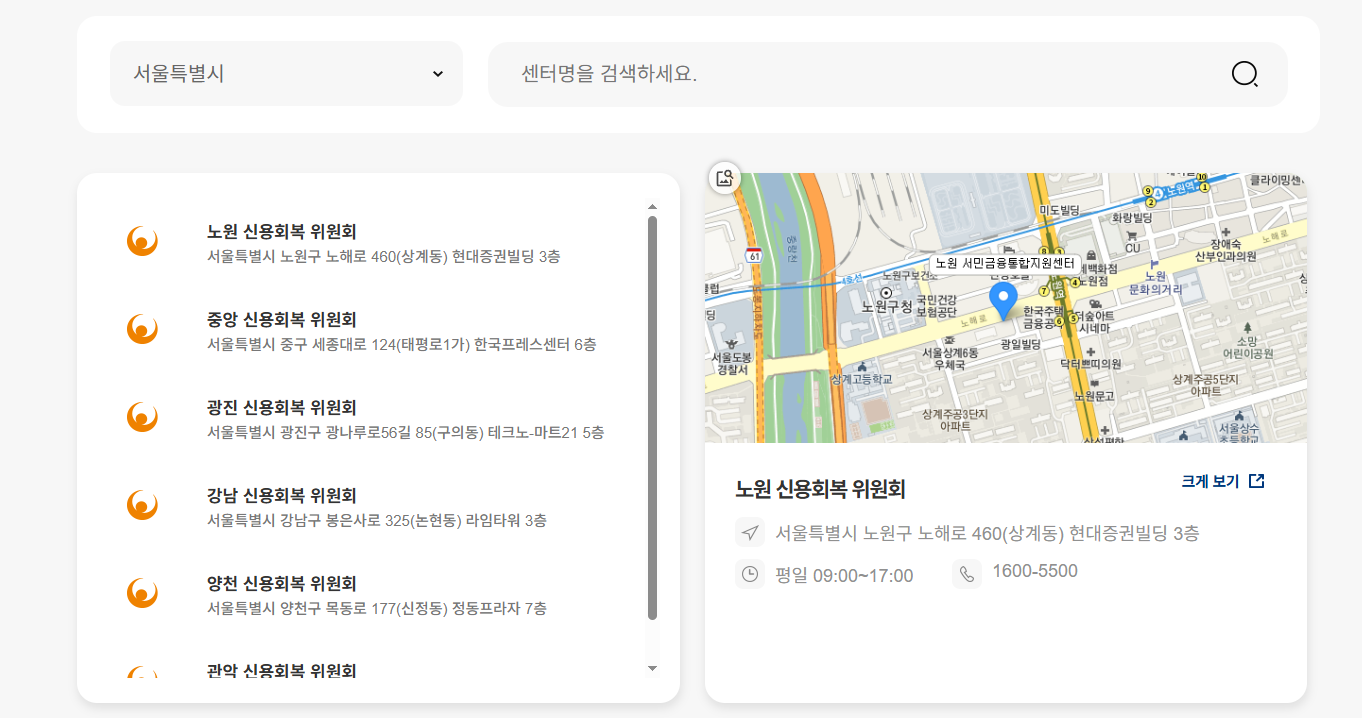This screenshot has width=1362, height=718.
Task: Click the orange logo beside 양천 신용회복 위원회
Action: click(143, 593)
